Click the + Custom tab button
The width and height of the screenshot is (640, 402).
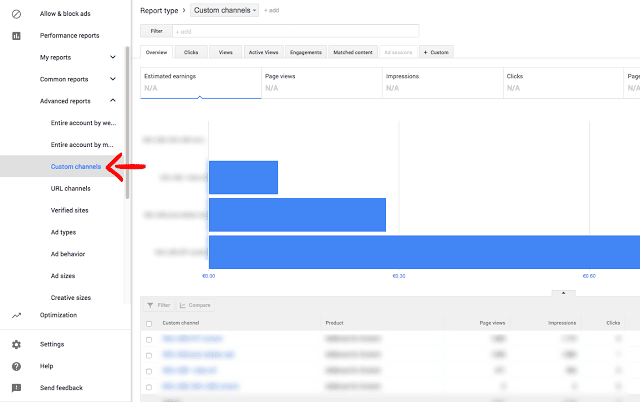coord(436,52)
